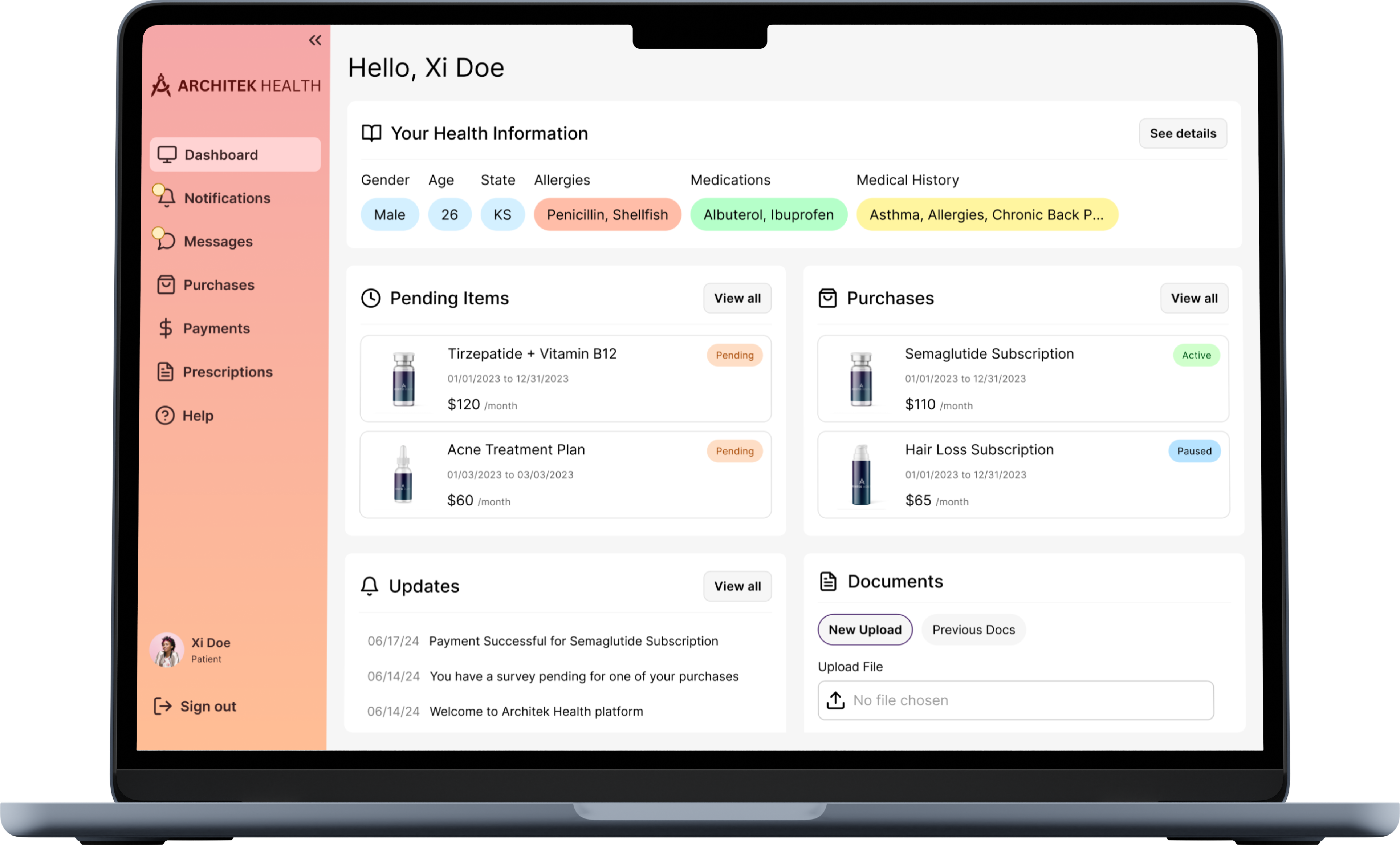
Task: Expand truncated Medical History yellow pill
Action: coord(986,215)
